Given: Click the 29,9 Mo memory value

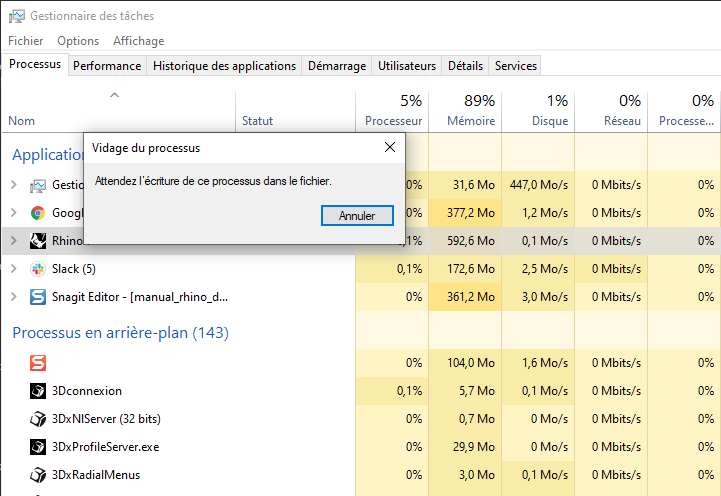Looking at the screenshot, I should [x=474, y=447].
